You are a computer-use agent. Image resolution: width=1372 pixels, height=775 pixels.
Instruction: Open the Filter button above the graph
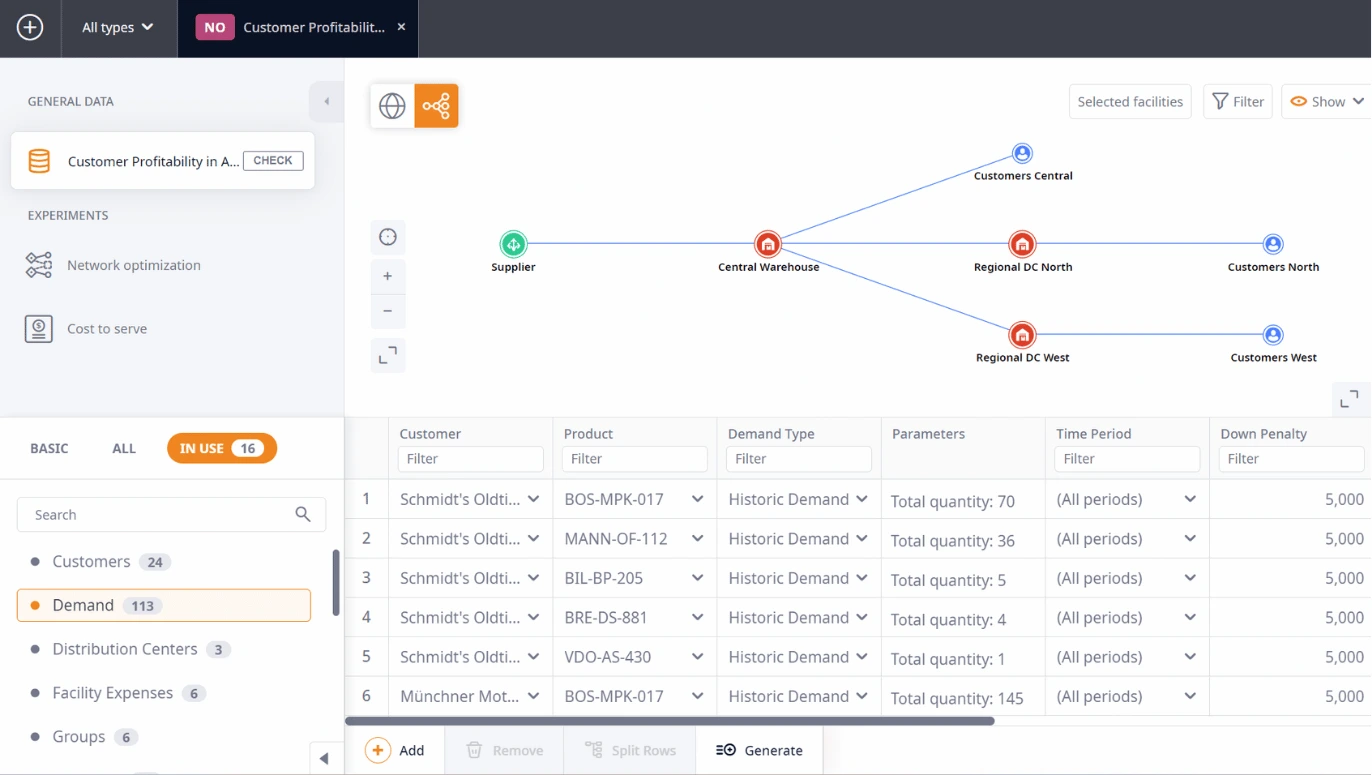tap(1238, 101)
